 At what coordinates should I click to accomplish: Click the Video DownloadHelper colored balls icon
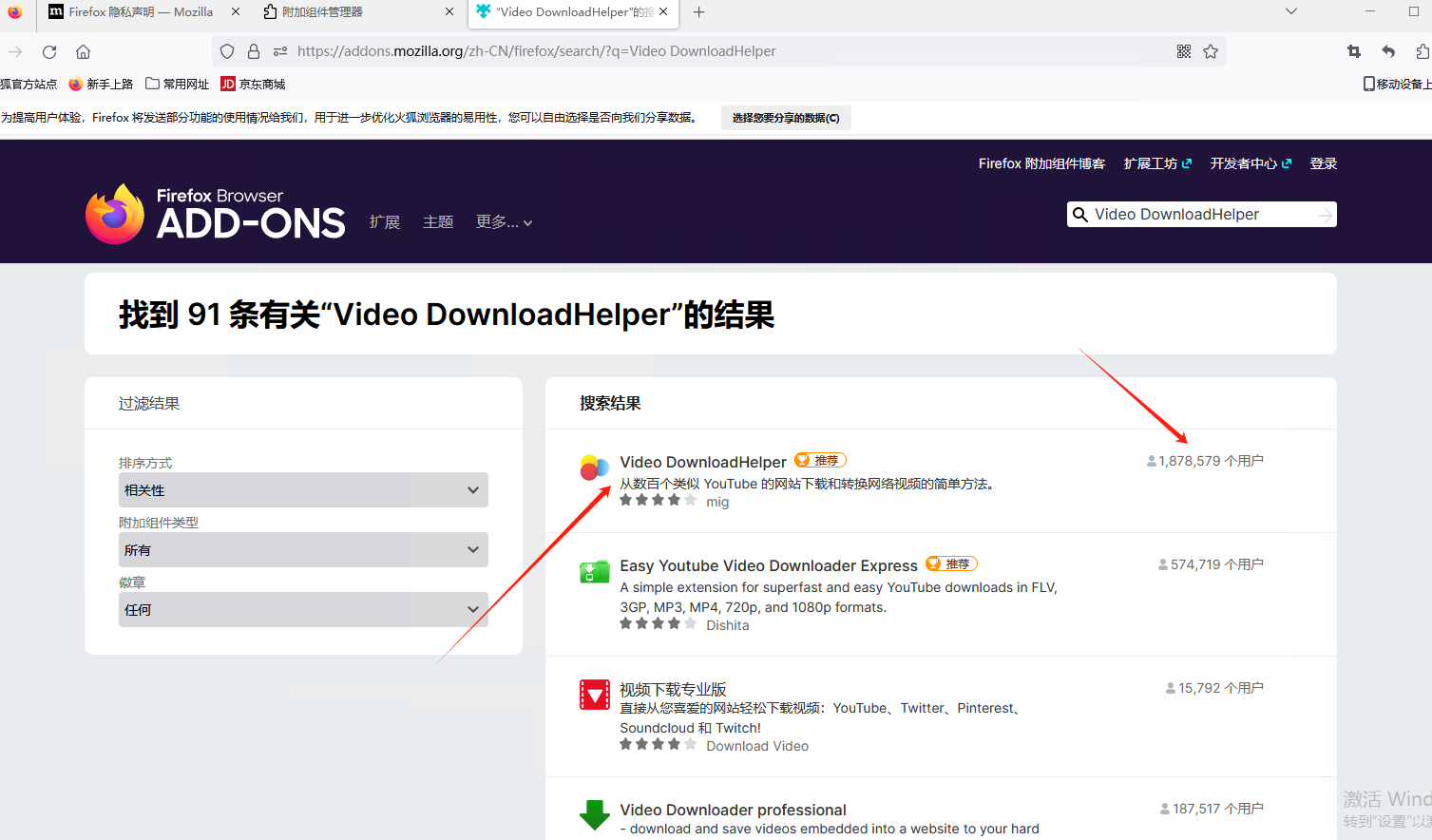pyautogui.click(x=595, y=468)
